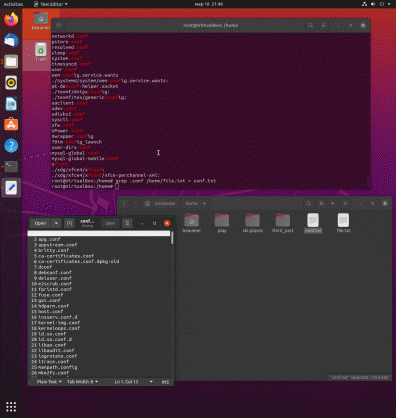Click the search icon in the terminal header

tap(310, 25)
